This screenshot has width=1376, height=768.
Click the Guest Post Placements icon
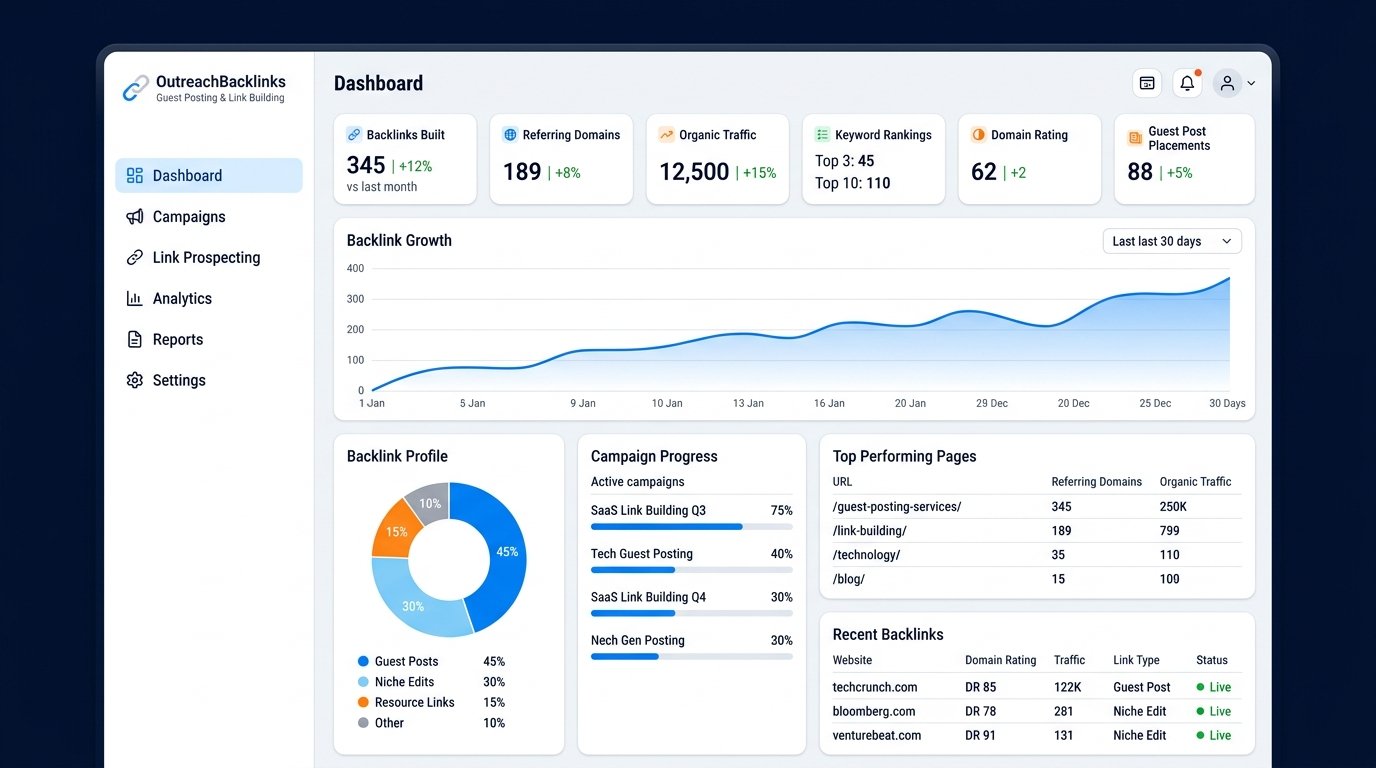1135,138
